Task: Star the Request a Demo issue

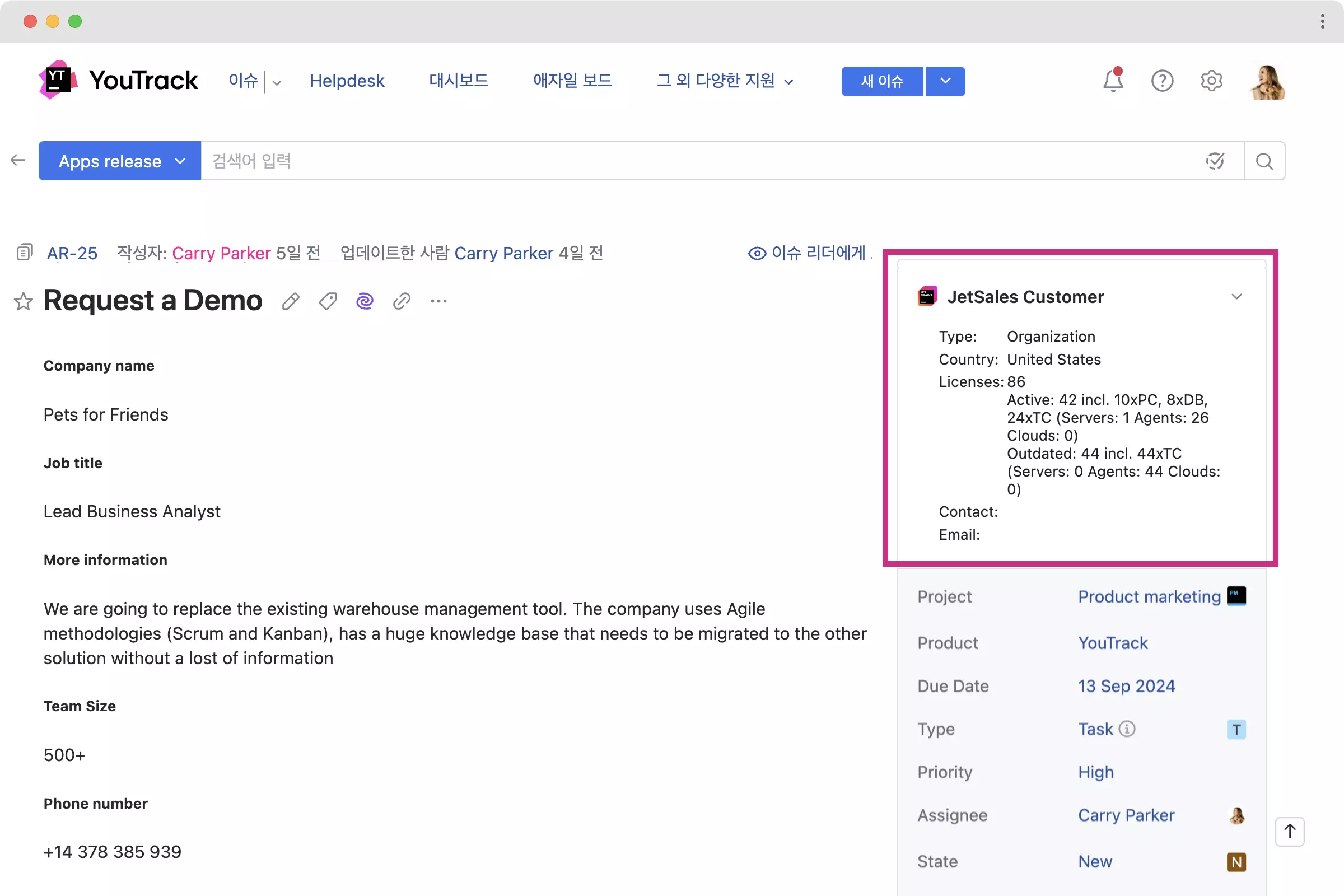Action: (x=24, y=301)
